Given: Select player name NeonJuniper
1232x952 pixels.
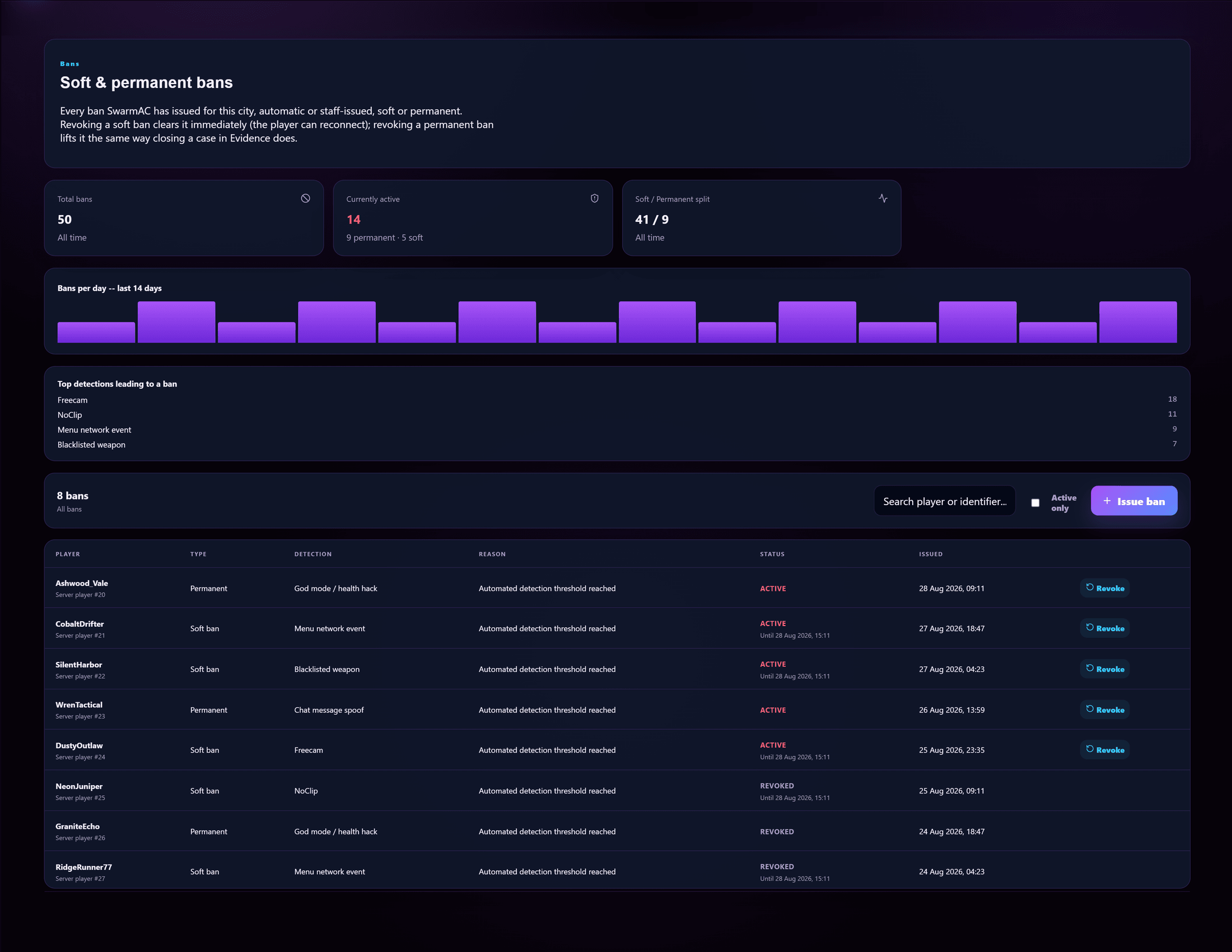Looking at the screenshot, I should pyautogui.click(x=79, y=786).
